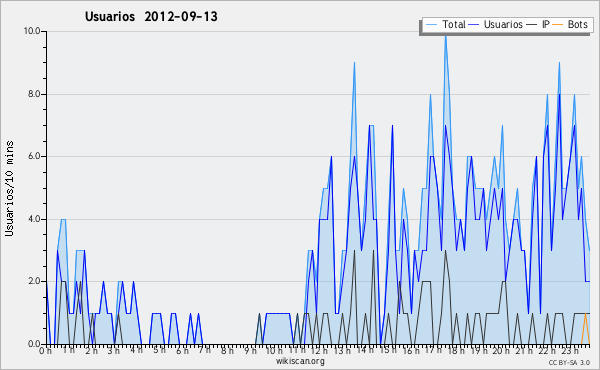
Task: Click the orange Bots spike after 23h
Action: click(x=585, y=328)
